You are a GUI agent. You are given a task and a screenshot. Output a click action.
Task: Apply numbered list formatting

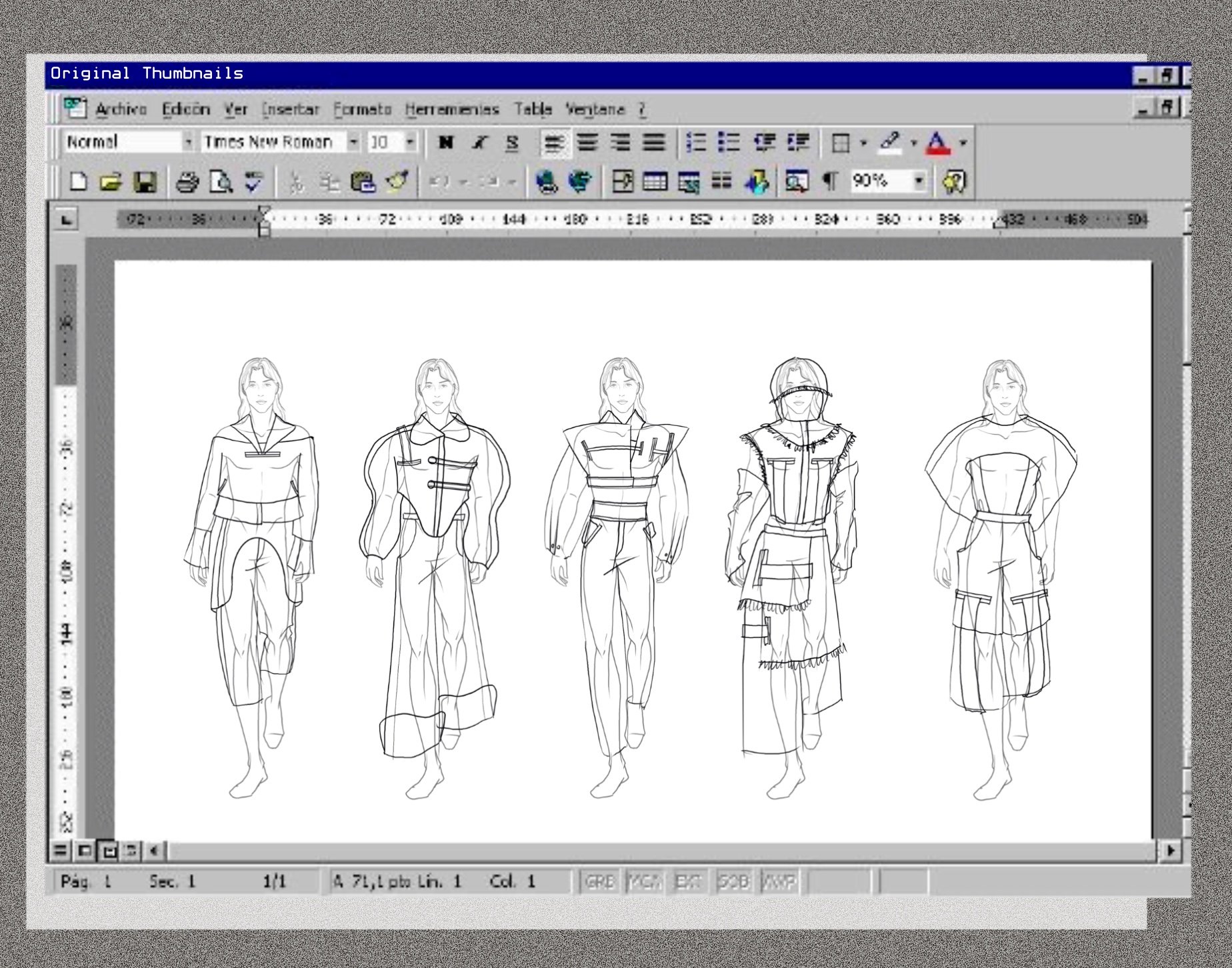tap(697, 142)
